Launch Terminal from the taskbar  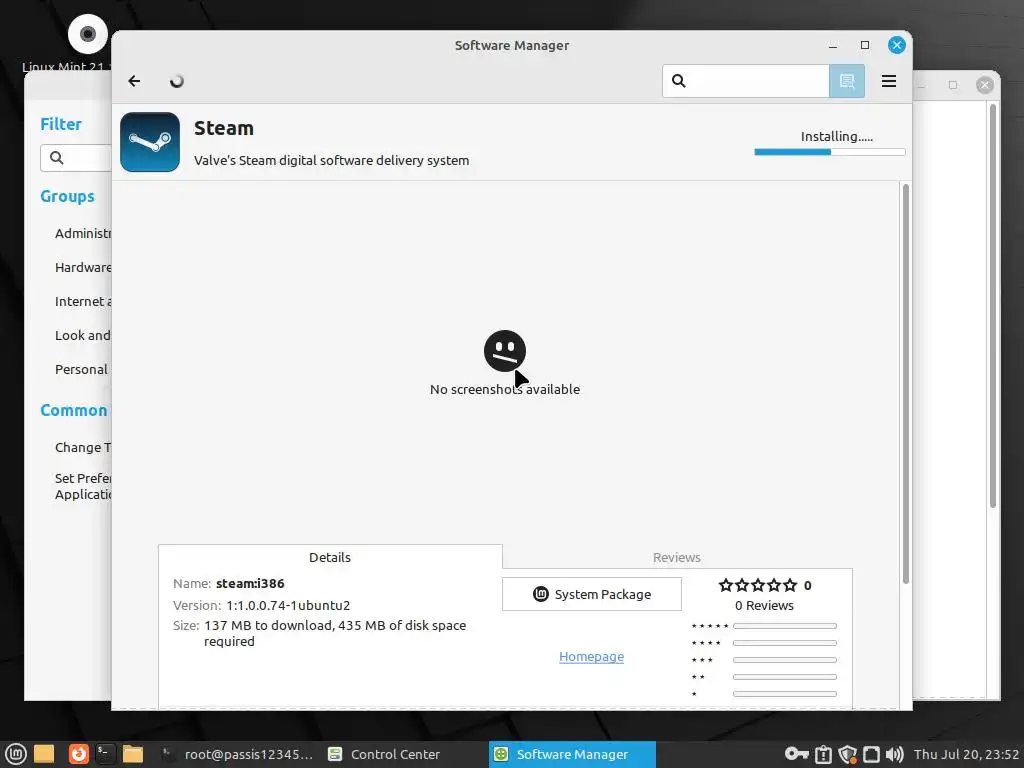click(x=104, y=754)
